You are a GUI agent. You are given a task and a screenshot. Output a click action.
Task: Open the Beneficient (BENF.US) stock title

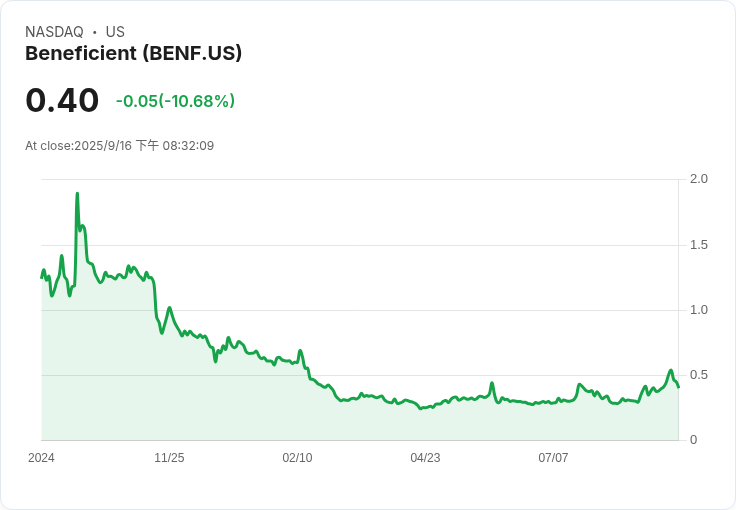pyautogui.click(x=133, y=53)
